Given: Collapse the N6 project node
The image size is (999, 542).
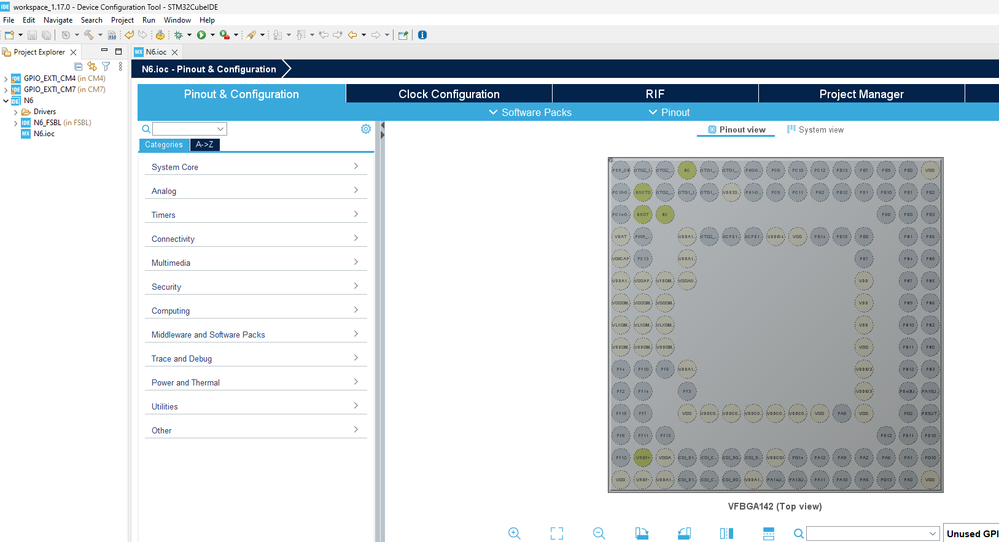Looking at the screenshot, I should coord(6,101).
